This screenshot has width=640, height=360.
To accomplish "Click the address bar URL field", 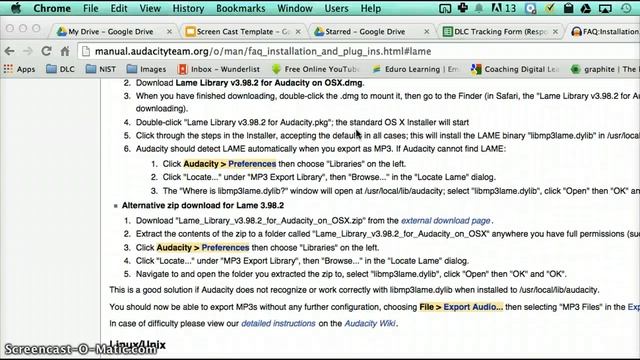I will coord(359,51).
